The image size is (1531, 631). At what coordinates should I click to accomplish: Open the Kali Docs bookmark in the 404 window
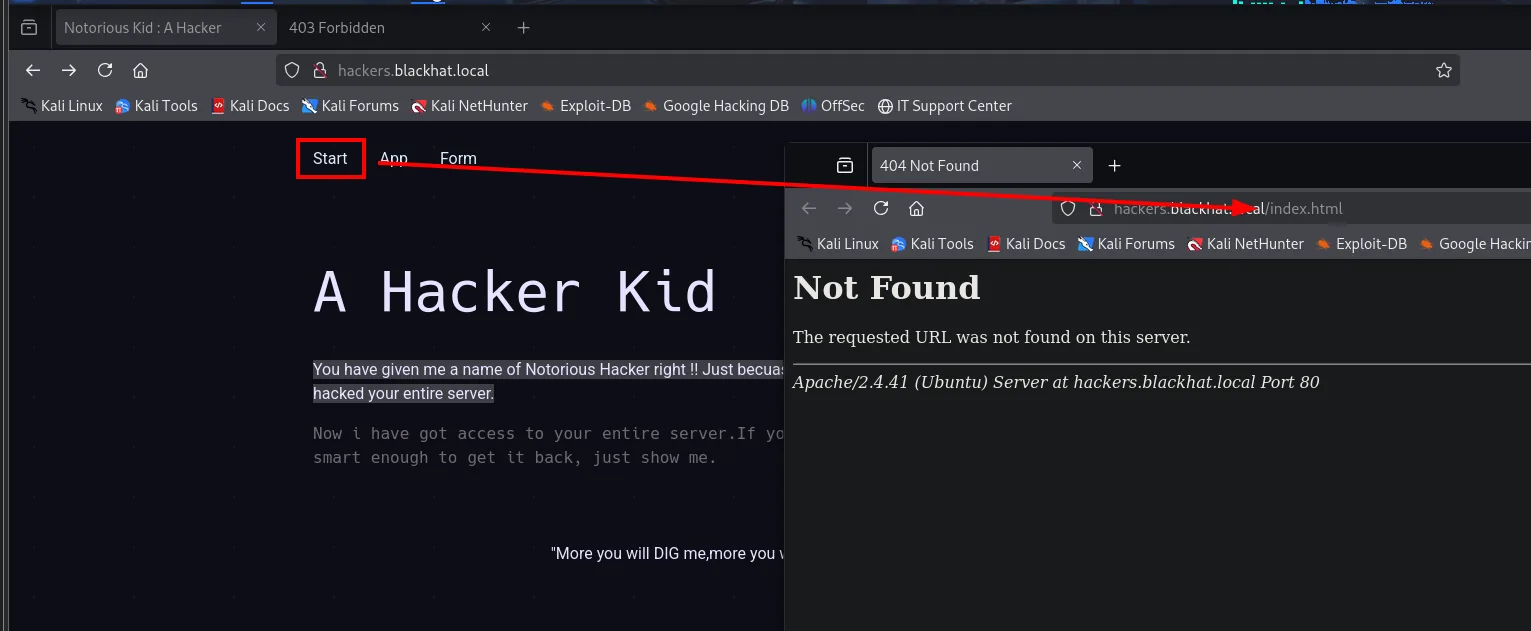(1026, 244)
